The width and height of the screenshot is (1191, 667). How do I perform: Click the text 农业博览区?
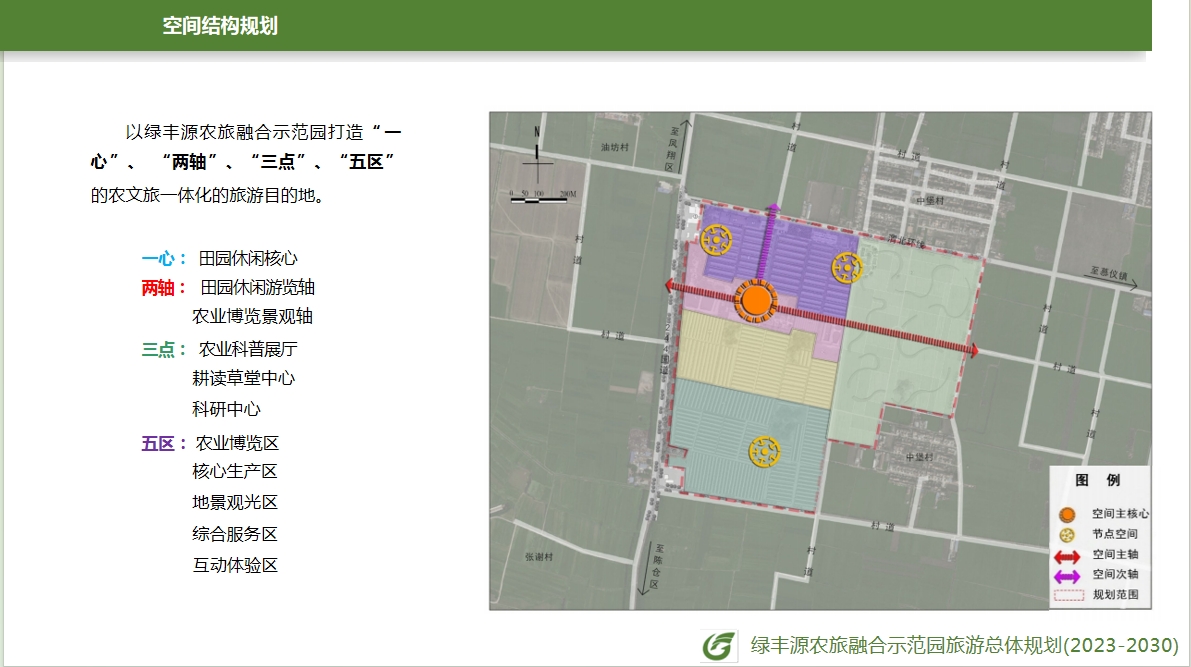click(238, 444)
